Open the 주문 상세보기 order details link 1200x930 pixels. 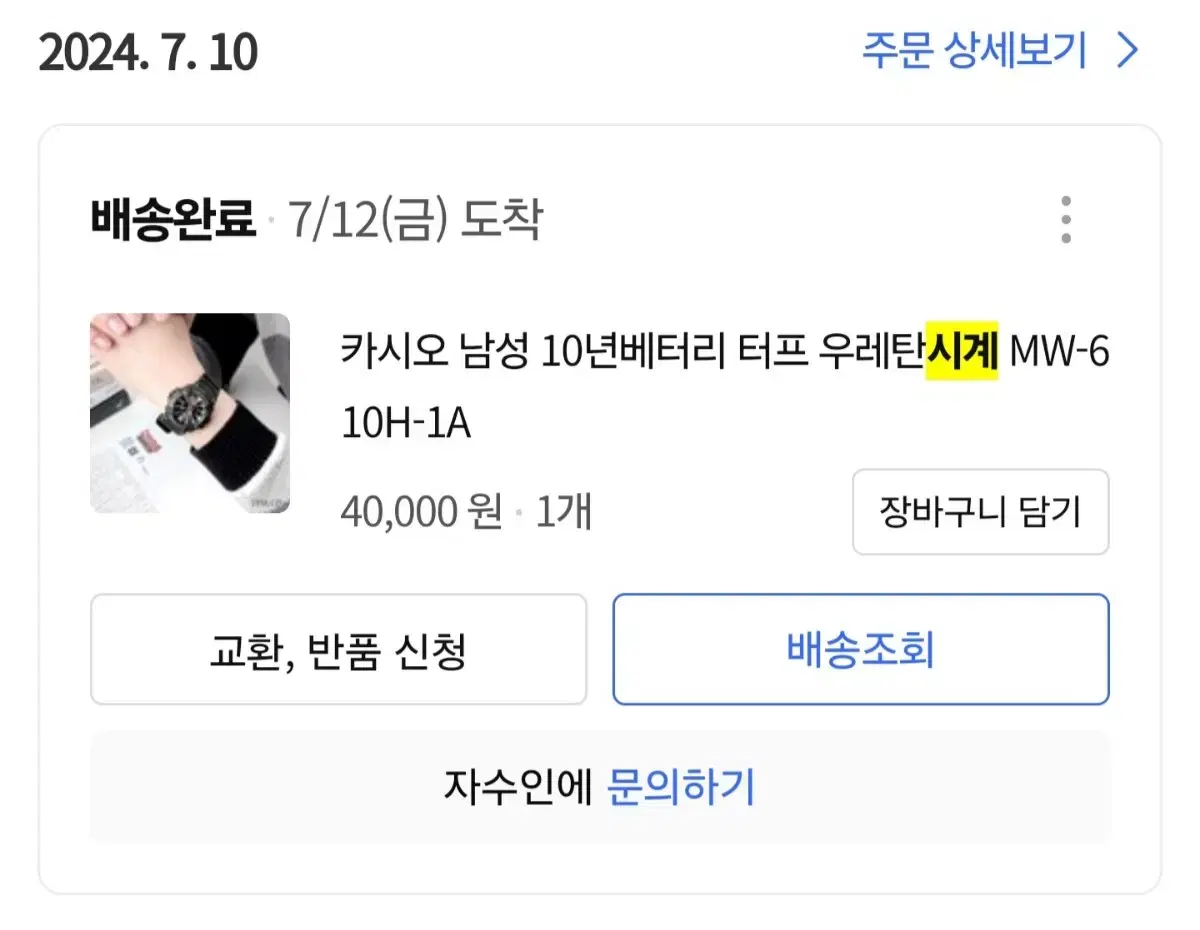[975, 50]
